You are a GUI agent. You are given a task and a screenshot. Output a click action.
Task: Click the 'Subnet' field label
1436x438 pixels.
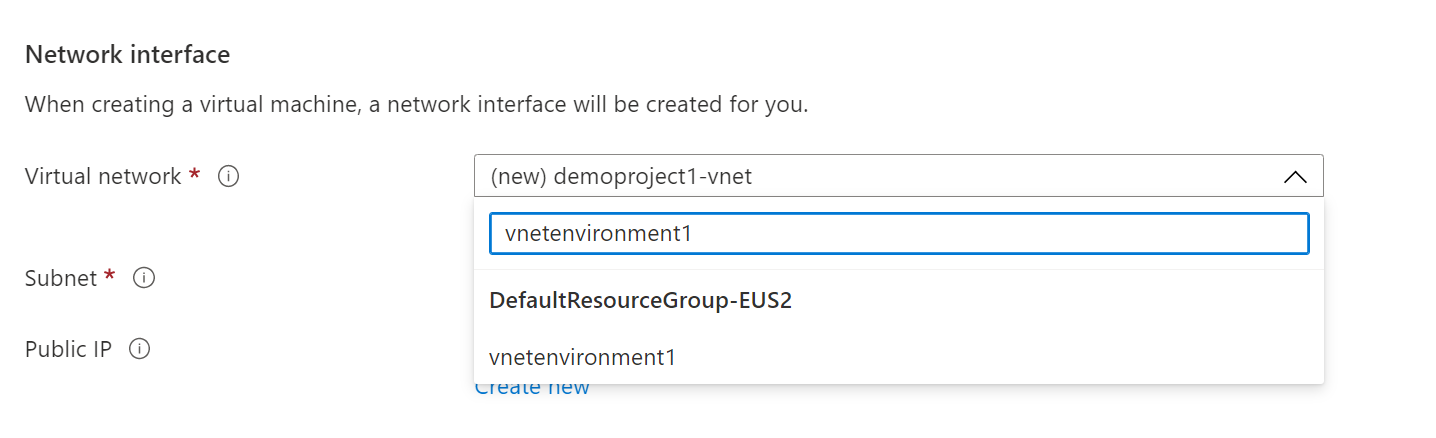click(61, 278)
